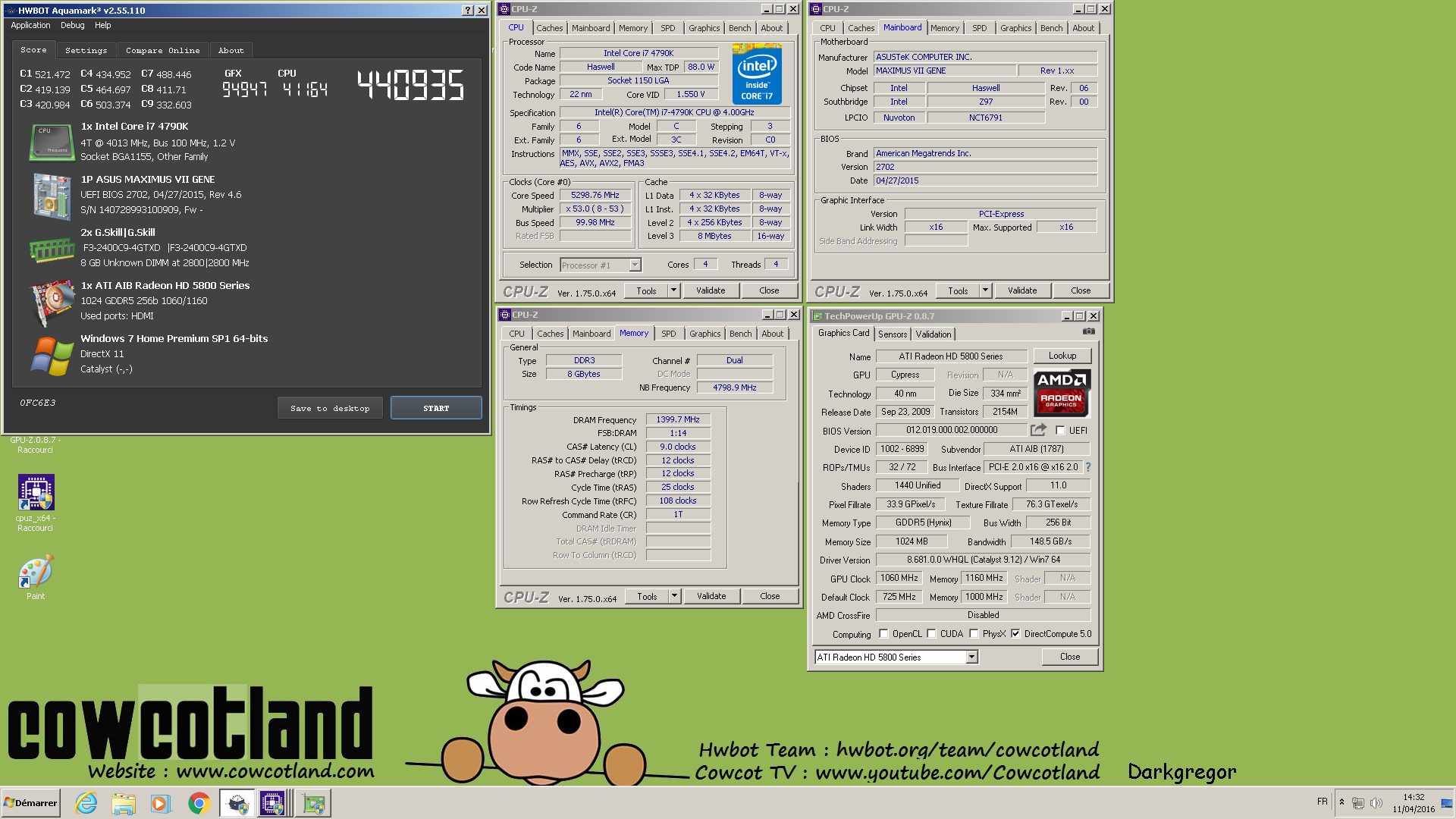Viewport: 1456px width, 819px height.
Task: Expand Tools dropdown arrow in CPU-Z Memory window
Action: point(674,596)
